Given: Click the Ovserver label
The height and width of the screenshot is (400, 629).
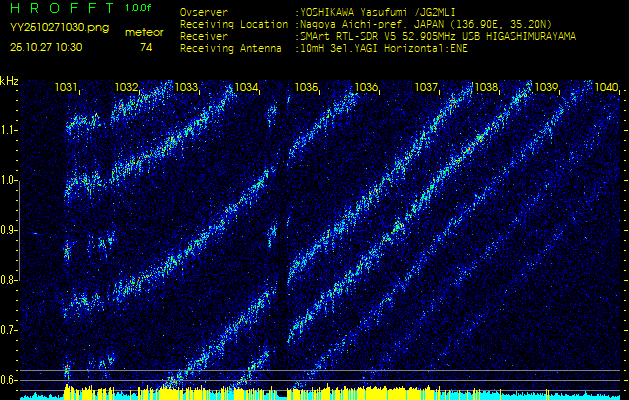Looking at the screenshot, I should 204,12.
